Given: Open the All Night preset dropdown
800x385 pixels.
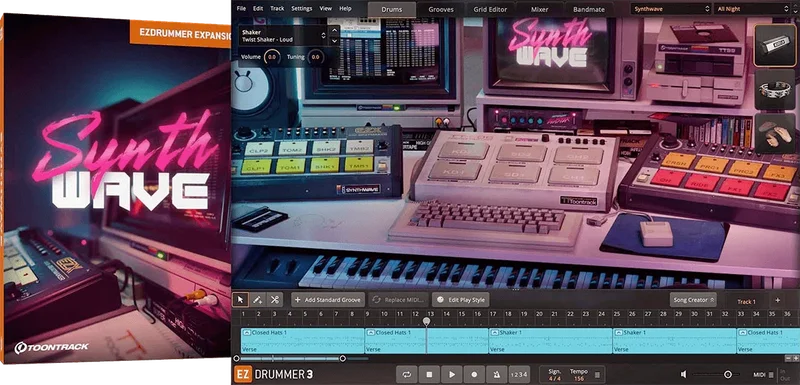Looking at the screenshot, I should [x=753, y=9].
